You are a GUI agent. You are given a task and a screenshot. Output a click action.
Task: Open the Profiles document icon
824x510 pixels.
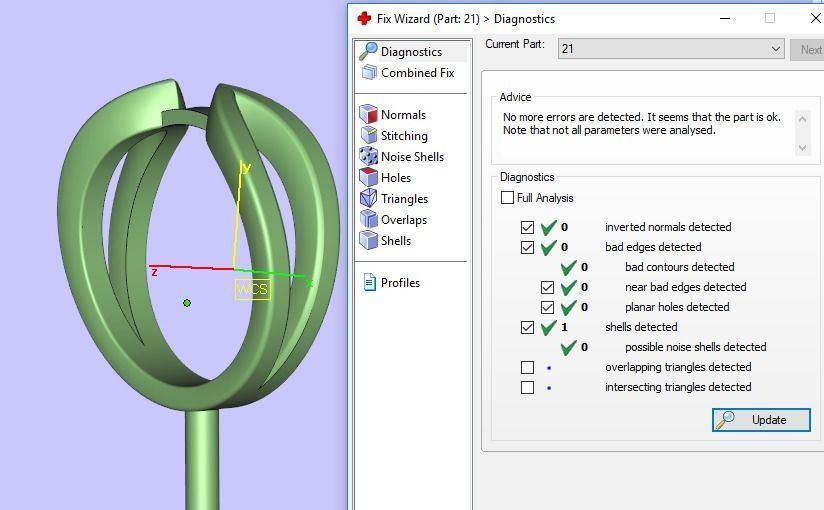coord(370,282)
